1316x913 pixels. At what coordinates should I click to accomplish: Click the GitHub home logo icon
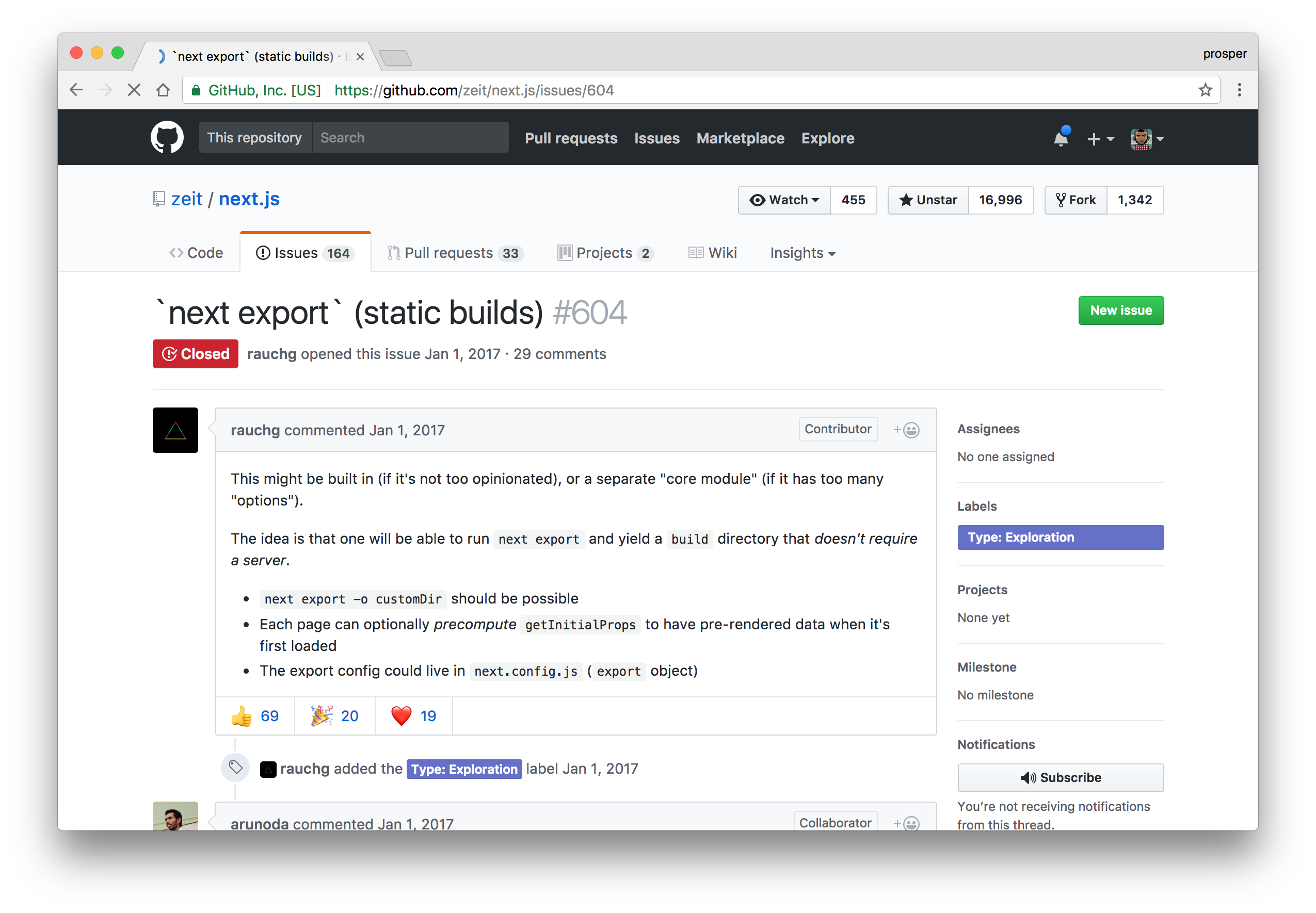tap(168, 138)
